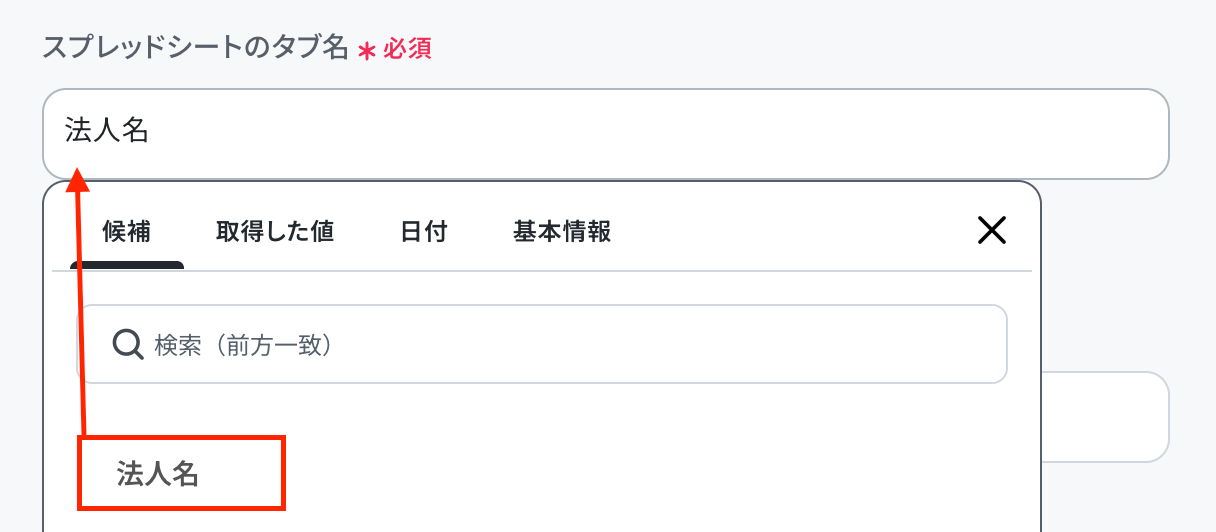Image resolution: width=1216 pixels, height=532 pixels.
Task: Switch to the 取得した値 tab
Action: [x=275, y=232]
